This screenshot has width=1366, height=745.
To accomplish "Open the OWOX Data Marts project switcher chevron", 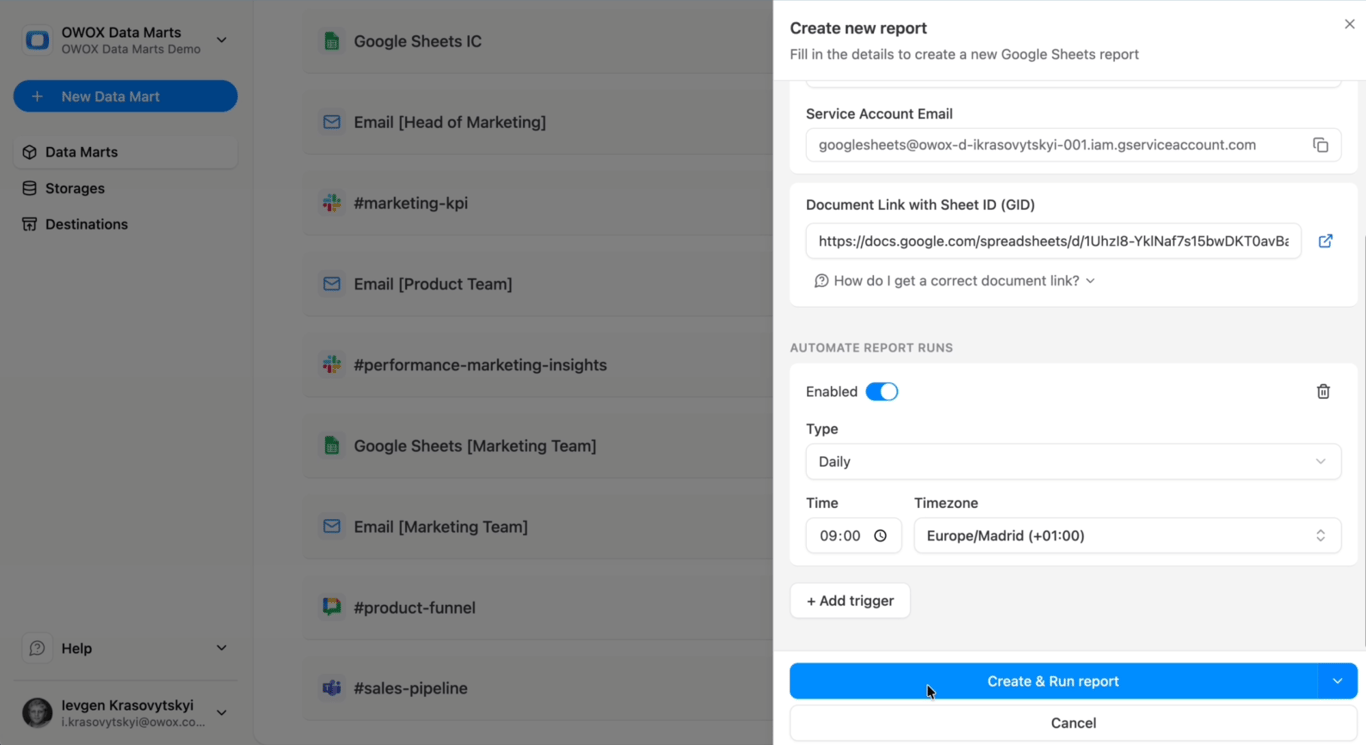I will (x=222, y=40).
